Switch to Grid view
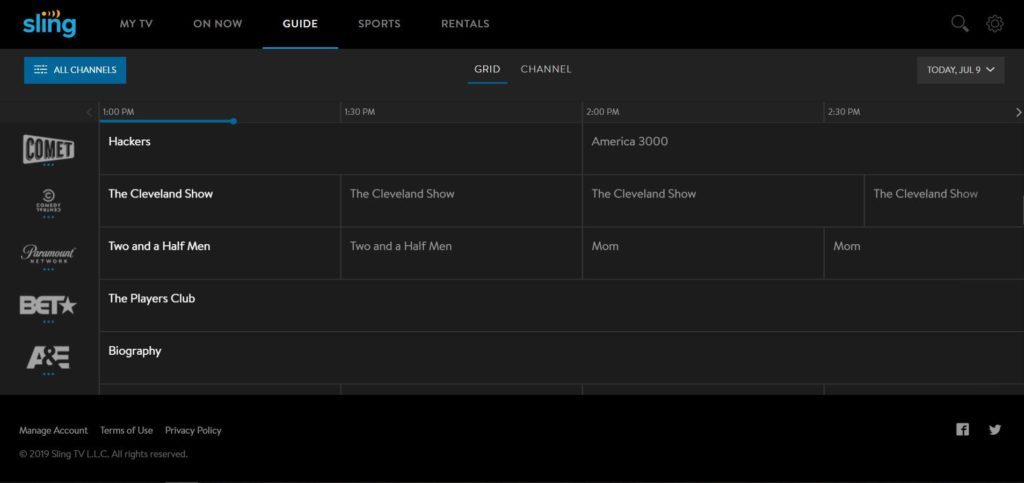1024x483 pixels. click(x=487, y=69)
